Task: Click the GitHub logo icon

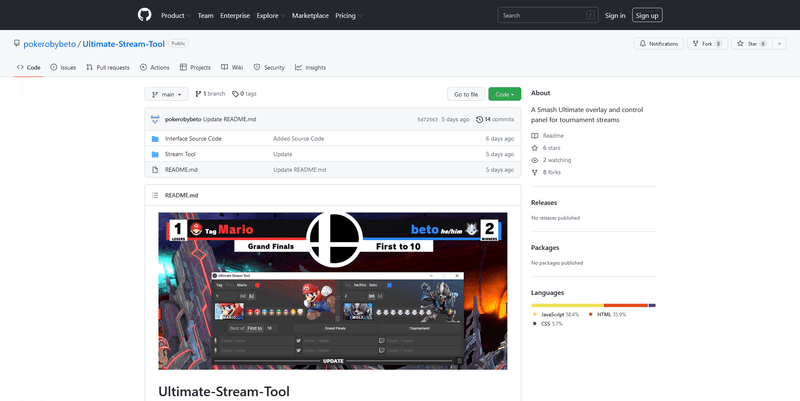Action: (x=144, y=15)
